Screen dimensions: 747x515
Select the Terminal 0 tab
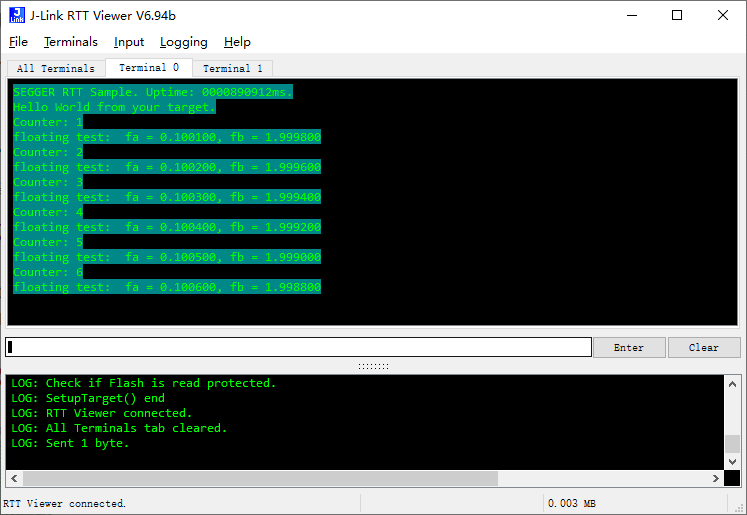(149, 68)
